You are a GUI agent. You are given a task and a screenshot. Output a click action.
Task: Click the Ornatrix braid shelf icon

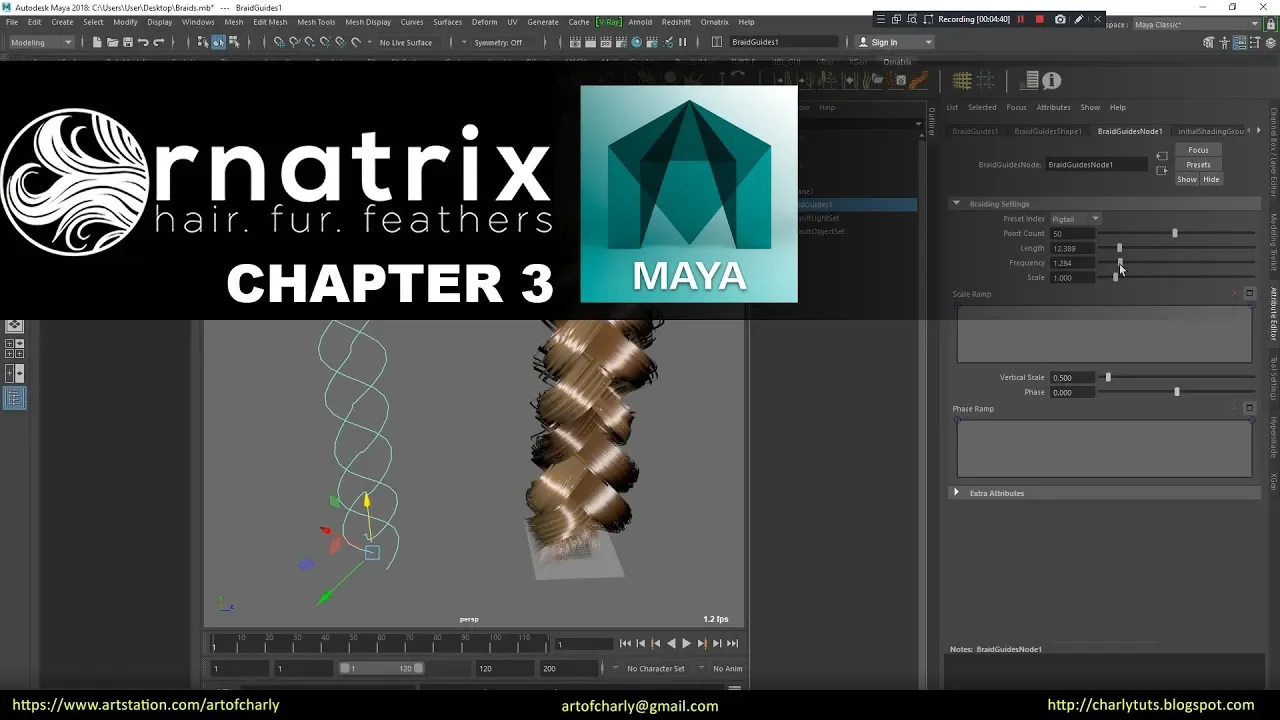coord(919,80)
